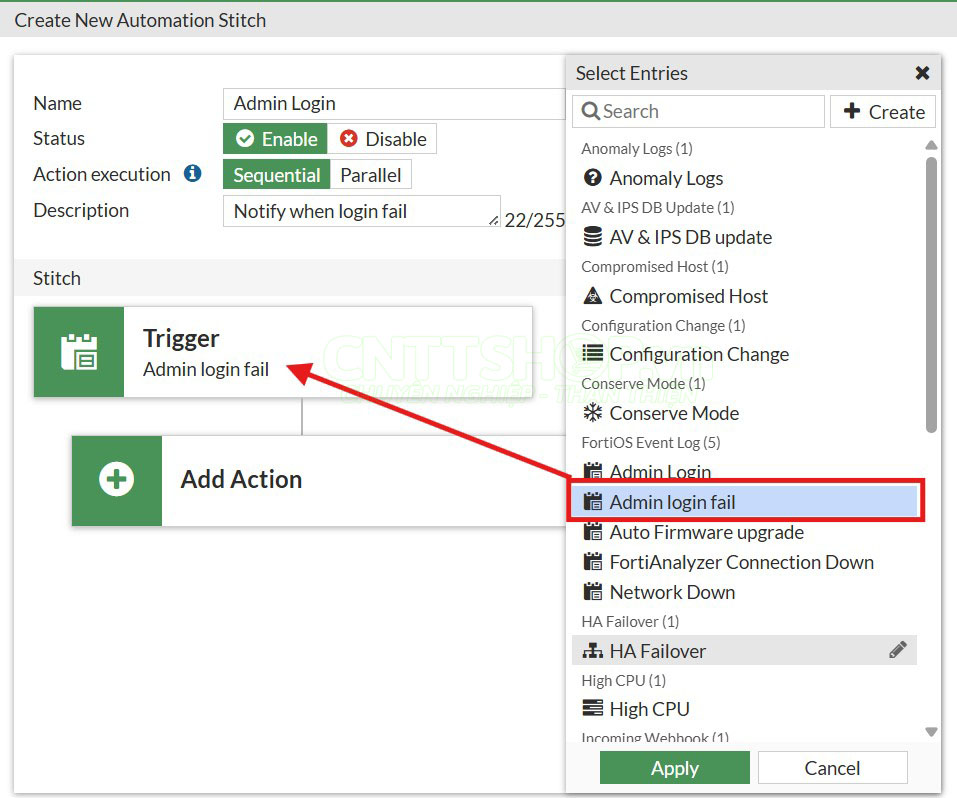Image resolution: width=957 pixels, height=798 pixels.
Task: Select the Admin login fail entry
Action: (x=672, y=502)
